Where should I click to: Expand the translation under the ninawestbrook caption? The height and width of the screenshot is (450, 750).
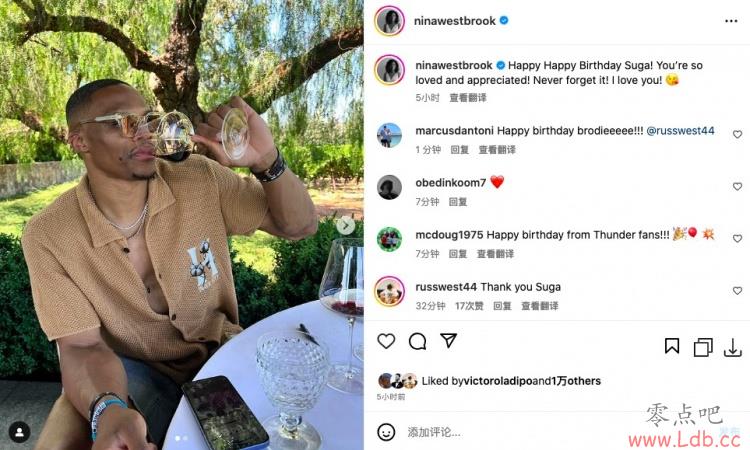[468, 98]
